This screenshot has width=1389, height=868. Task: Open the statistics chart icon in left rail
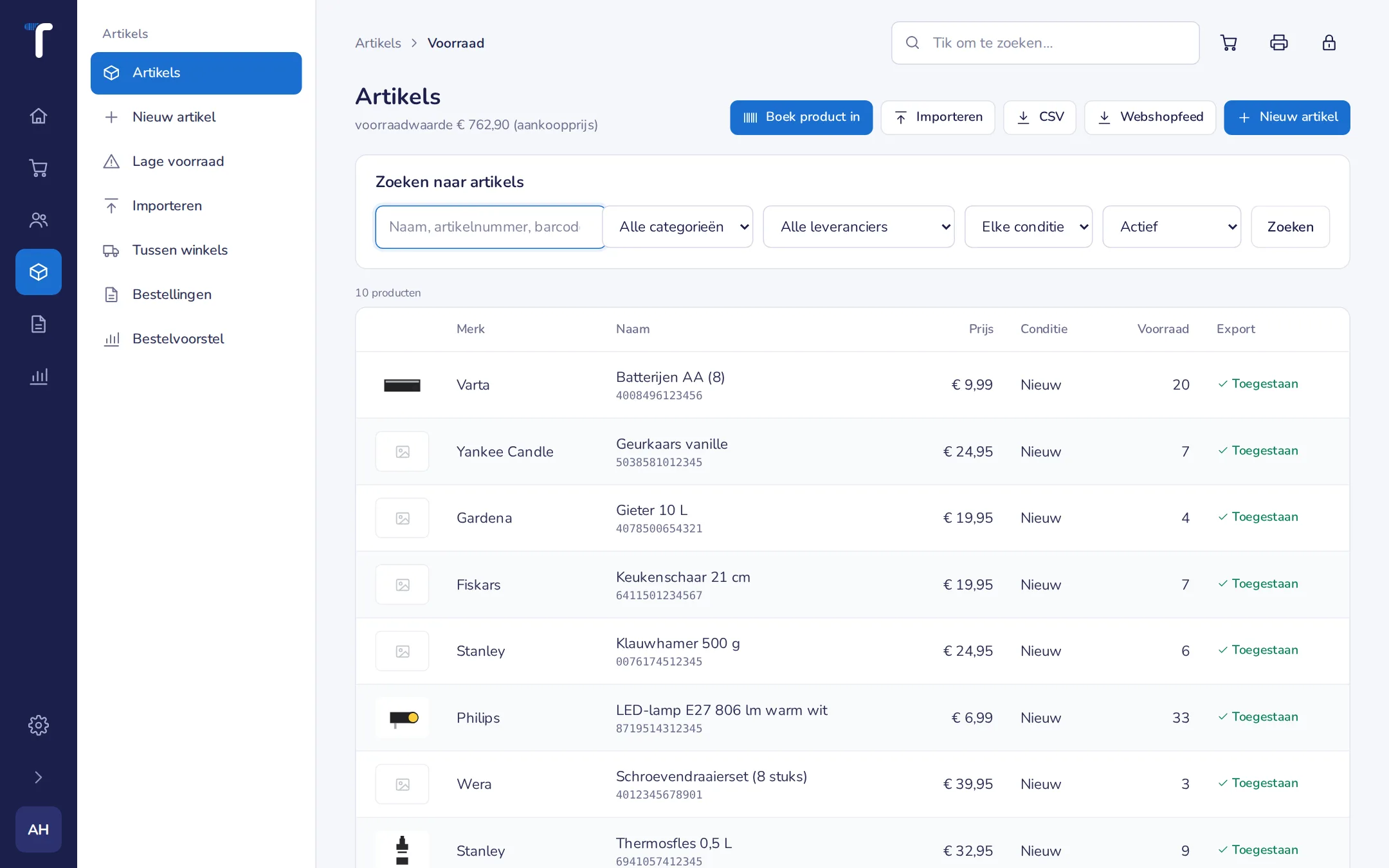[x=39, y=376]
